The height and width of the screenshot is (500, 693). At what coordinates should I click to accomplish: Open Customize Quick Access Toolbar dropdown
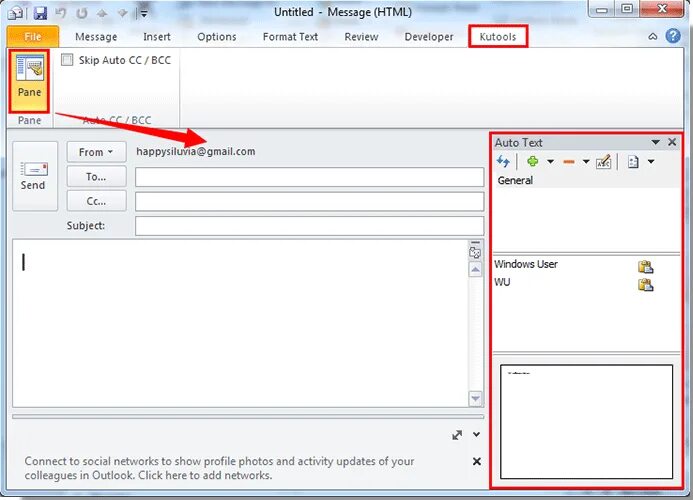(x=144, y=14)
